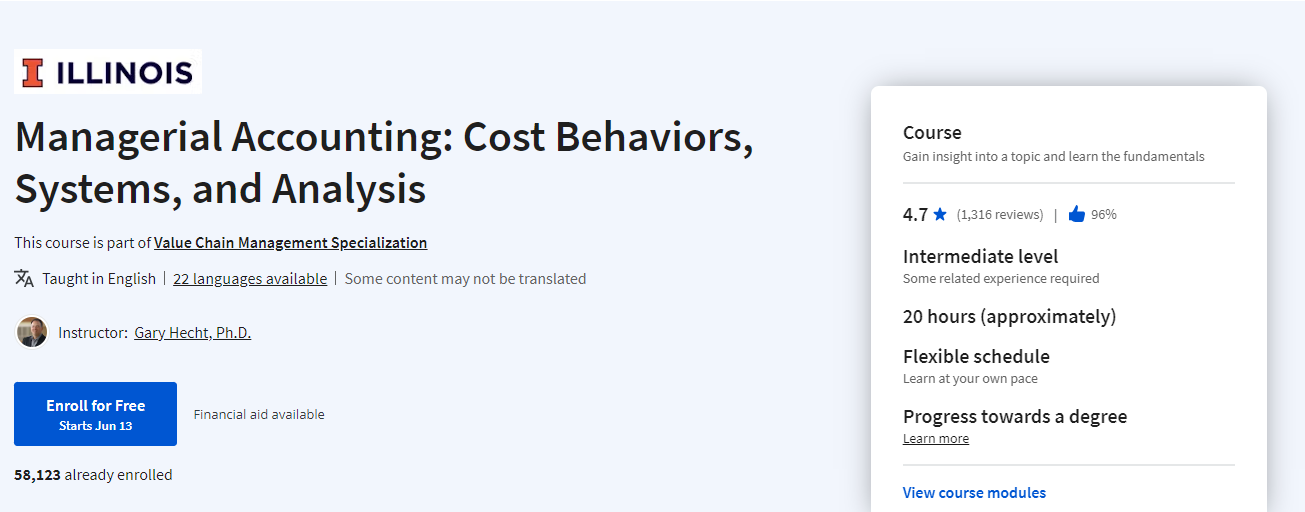The image size is (1305, 512).
Task: Open the Value Chain Management Specialization link
Action: point(291,242)
